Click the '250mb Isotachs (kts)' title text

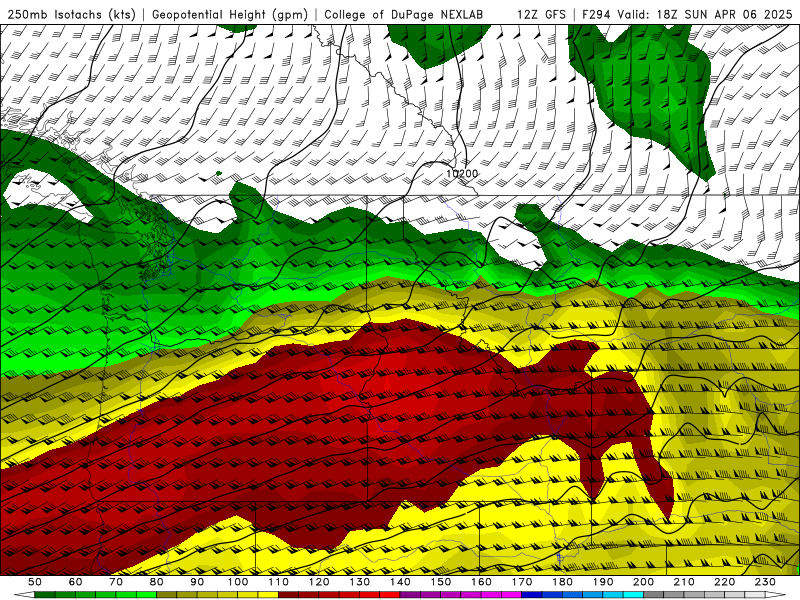click(x=71, y=15)
